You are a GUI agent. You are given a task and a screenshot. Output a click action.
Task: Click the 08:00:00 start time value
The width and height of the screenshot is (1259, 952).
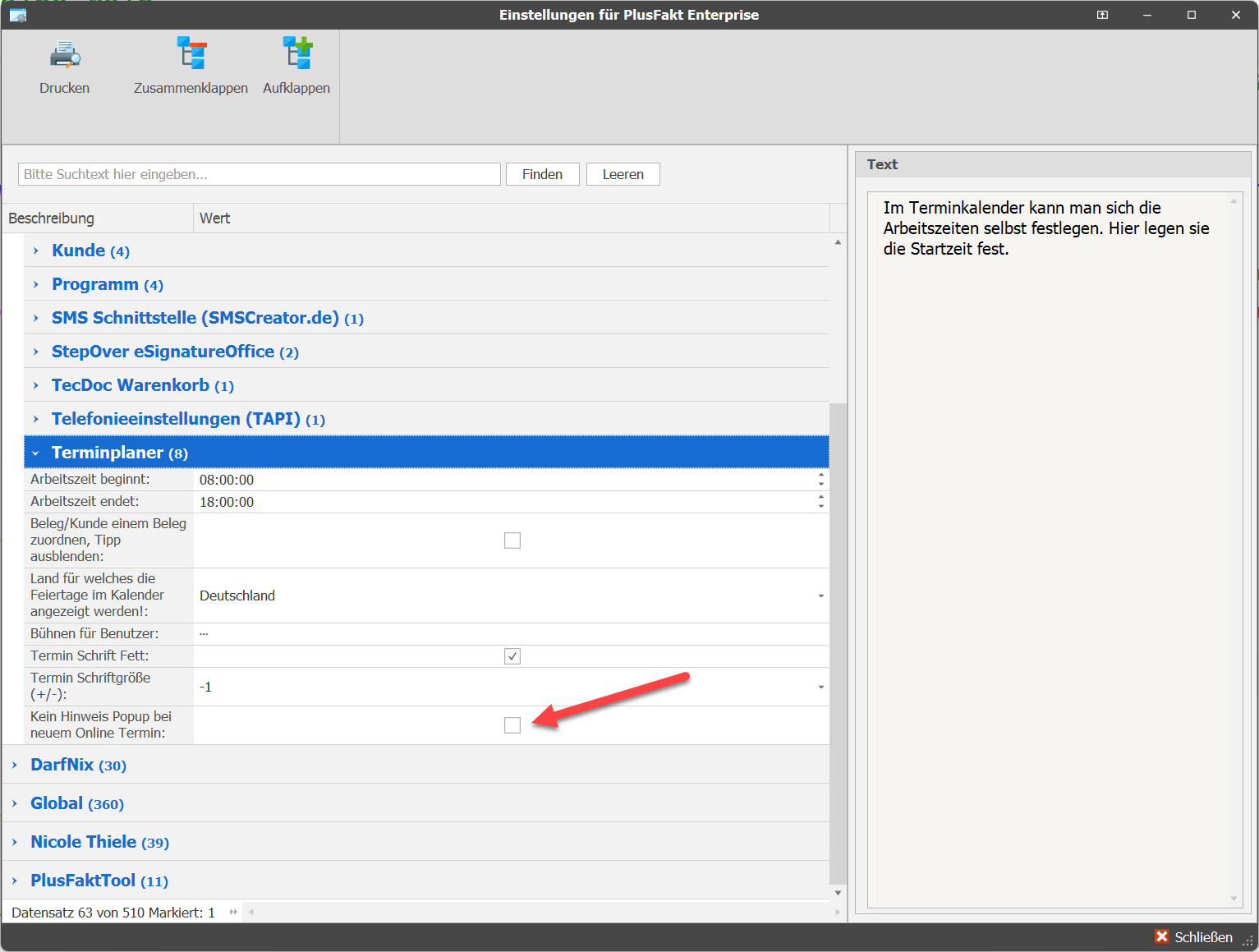click(x=227, y=480)
